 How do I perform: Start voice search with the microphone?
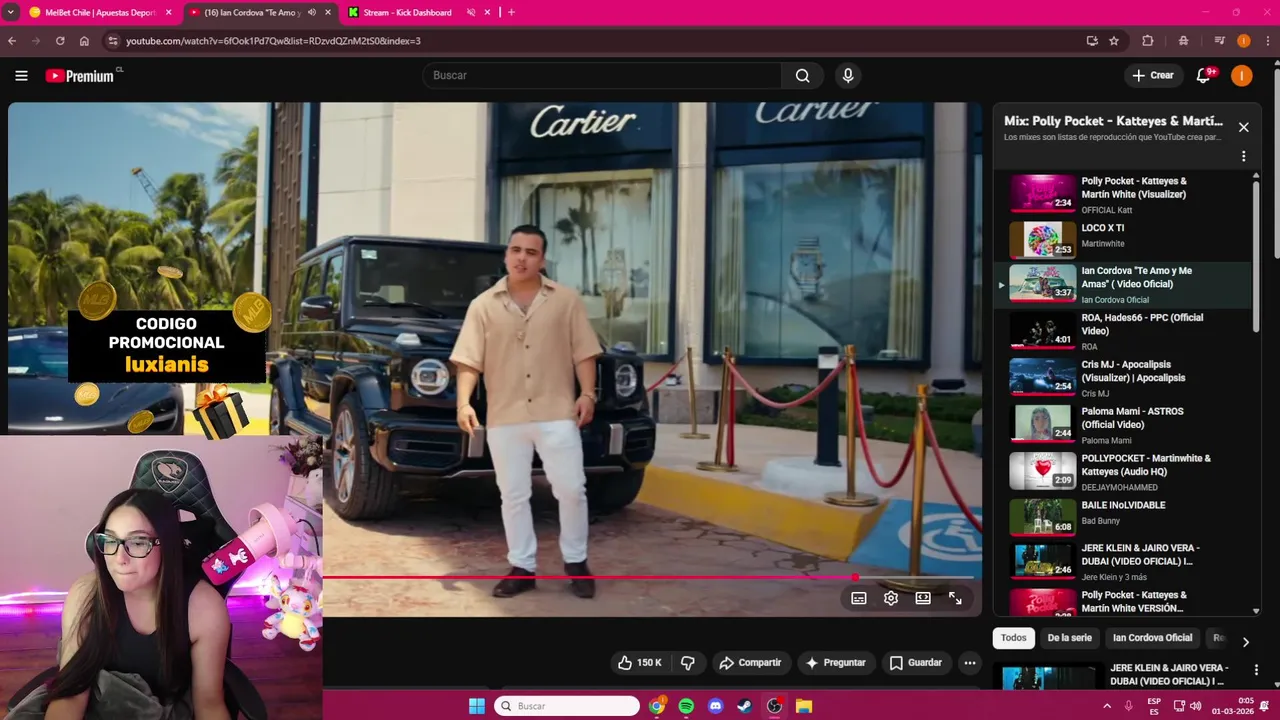848,75
